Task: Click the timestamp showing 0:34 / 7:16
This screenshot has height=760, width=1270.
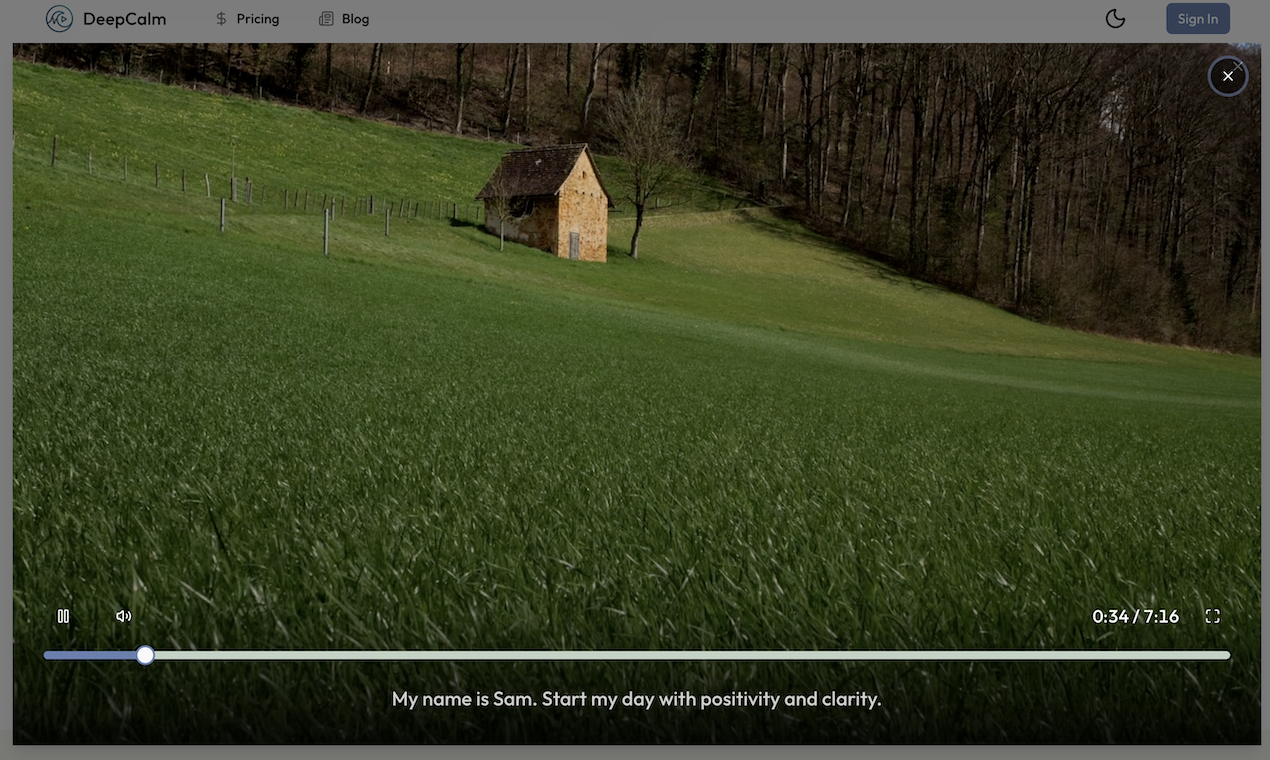Action: [1135, 616]
